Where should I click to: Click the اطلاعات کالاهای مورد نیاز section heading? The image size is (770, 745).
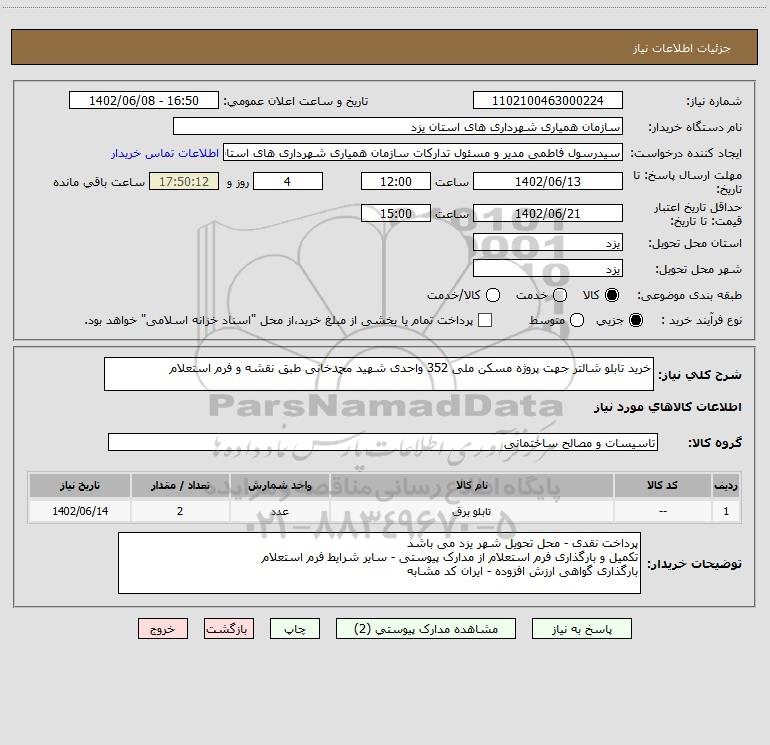pos(668,407)
